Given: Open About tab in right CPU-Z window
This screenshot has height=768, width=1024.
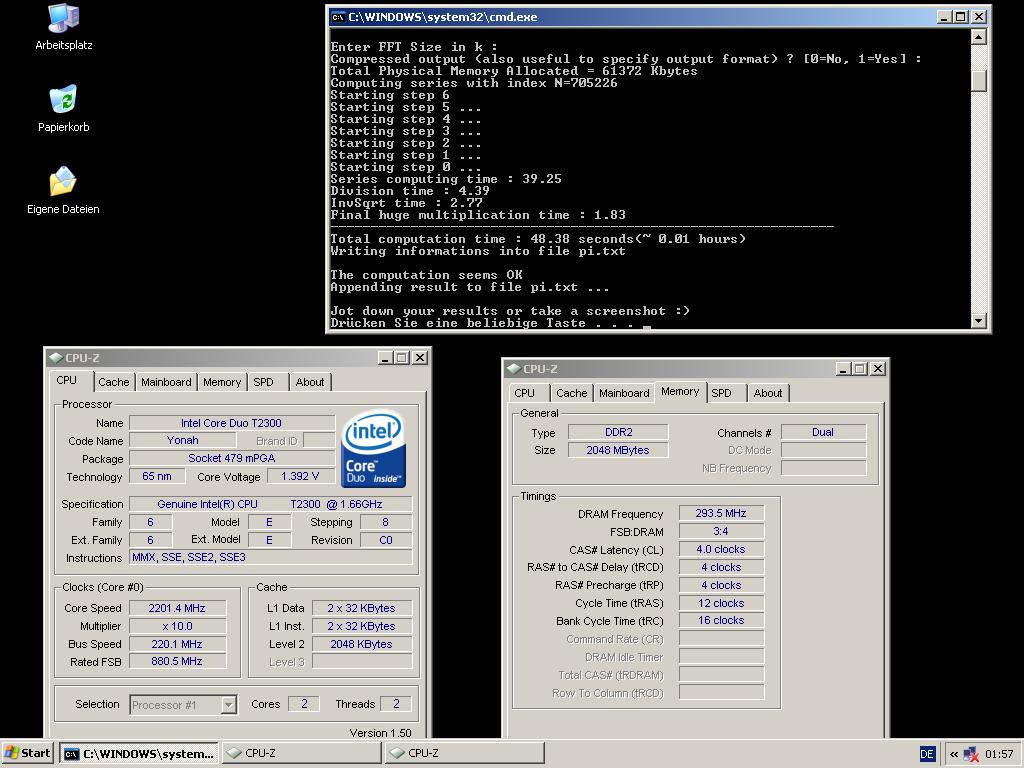Looking at the screenshot, I should (767, 393).
